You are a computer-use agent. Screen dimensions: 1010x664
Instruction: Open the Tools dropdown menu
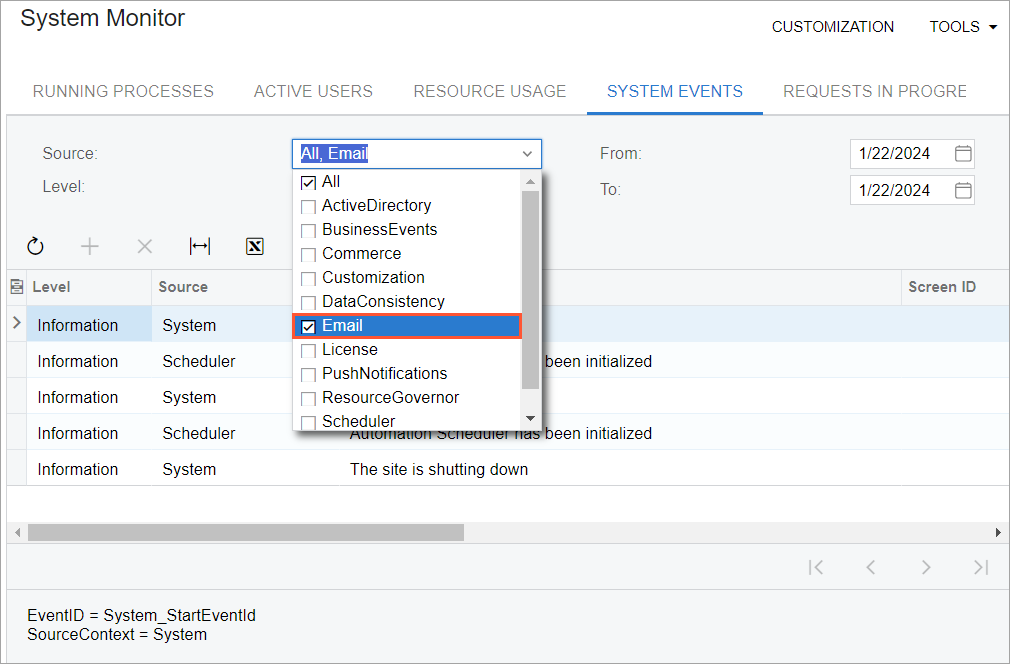click(963, 26)
